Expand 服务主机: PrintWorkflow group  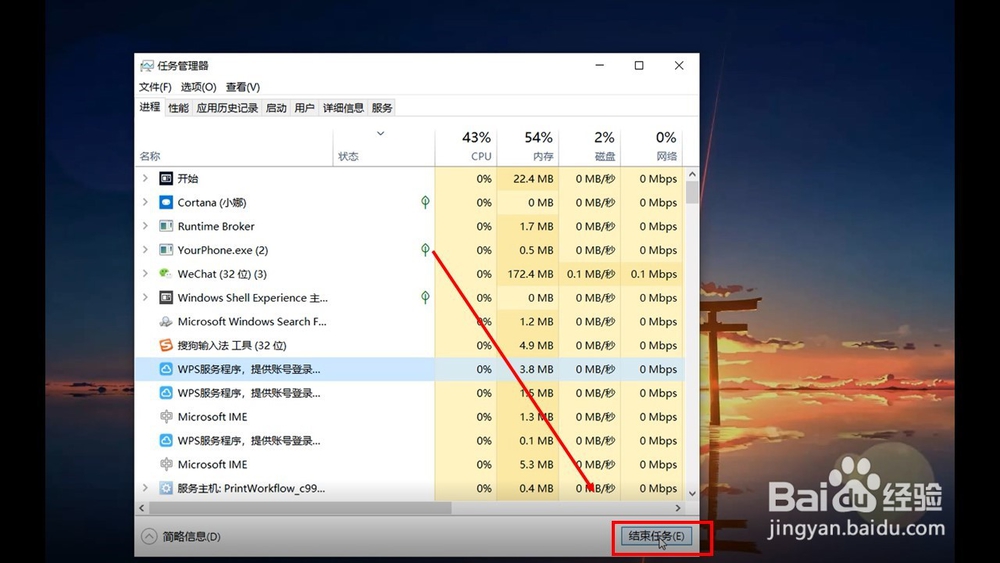pyautogui.click(x=145, y=488)
